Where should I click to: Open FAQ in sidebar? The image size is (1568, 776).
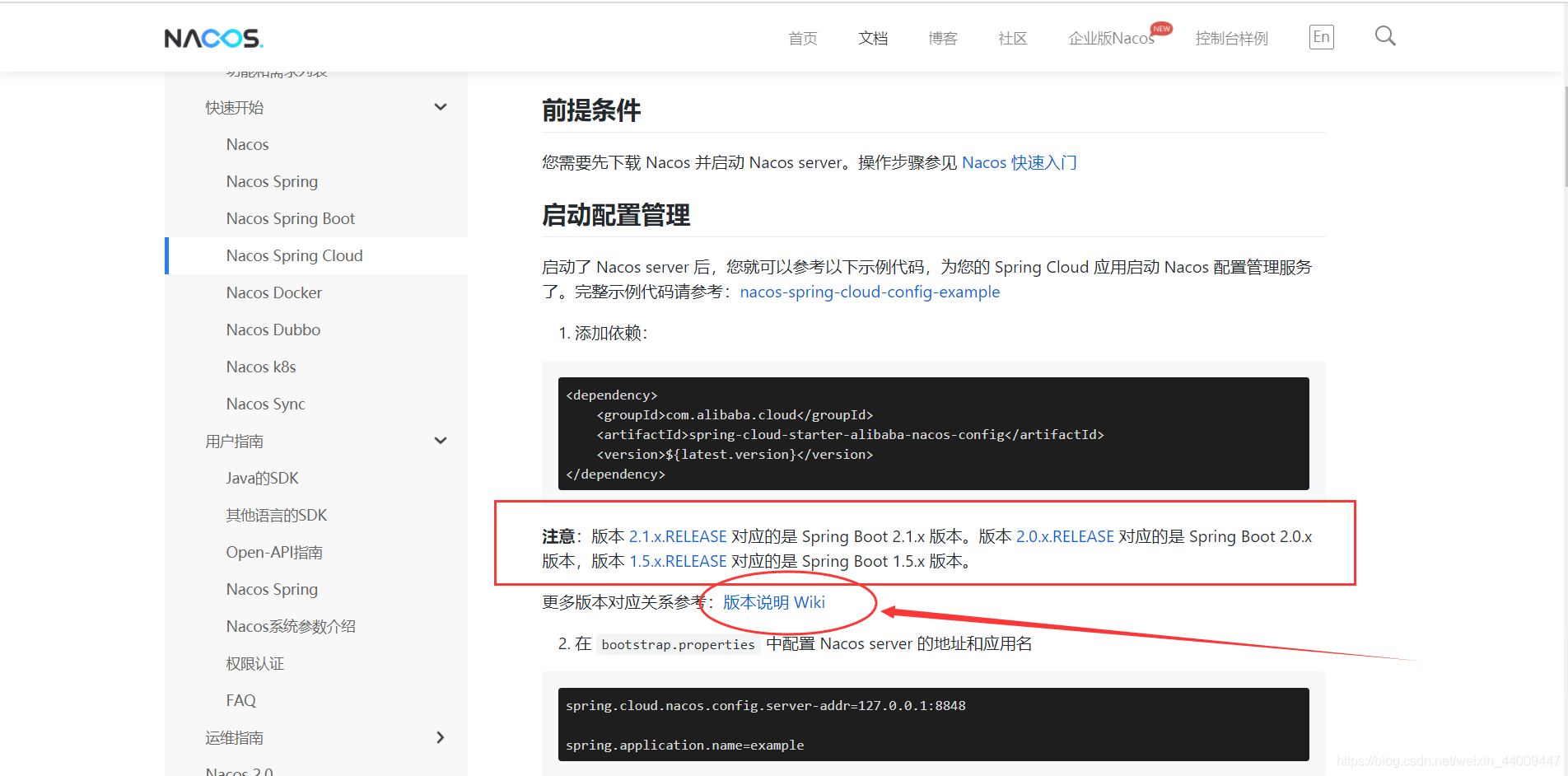[x=240, y=700]
